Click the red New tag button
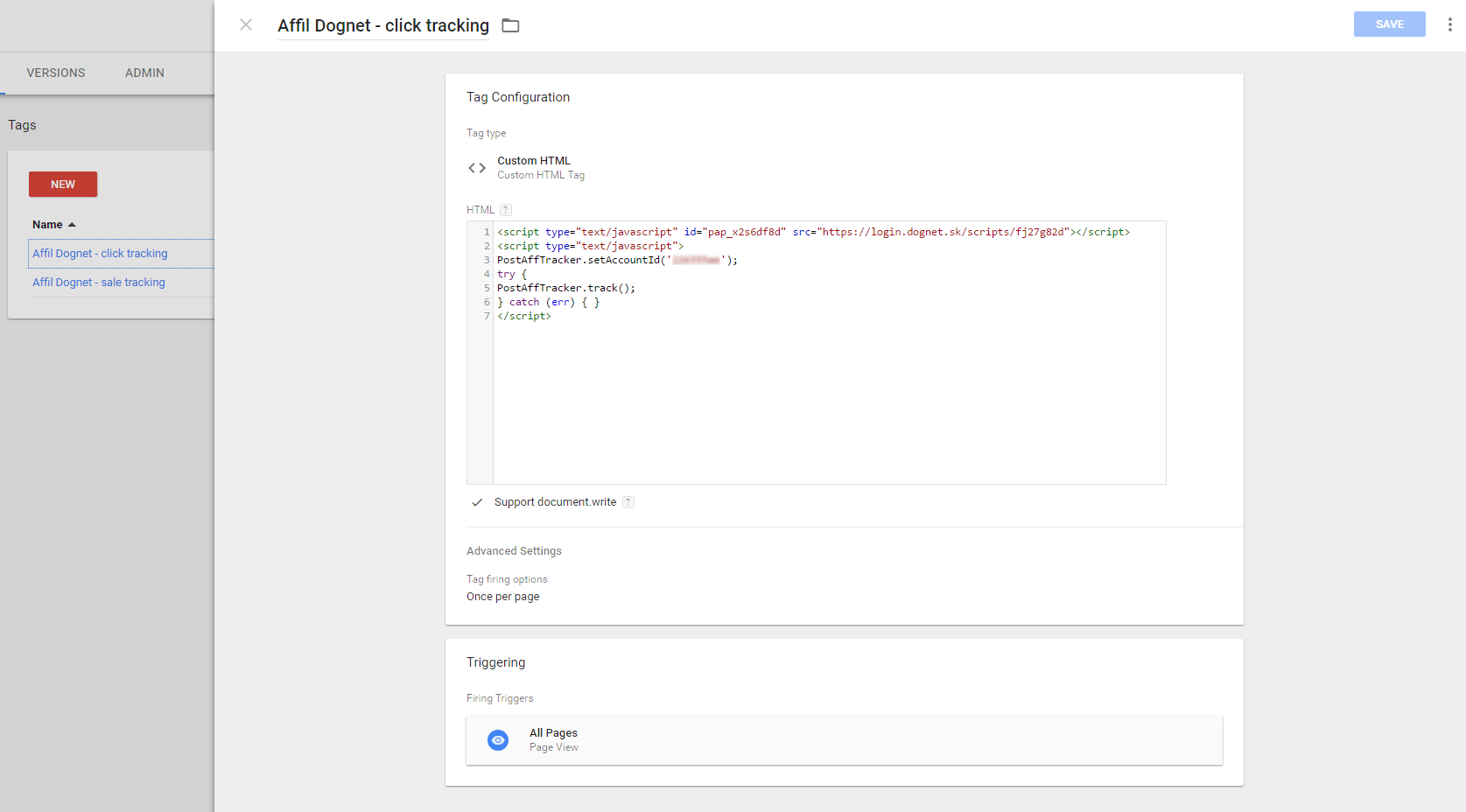 tap(63, 185)
